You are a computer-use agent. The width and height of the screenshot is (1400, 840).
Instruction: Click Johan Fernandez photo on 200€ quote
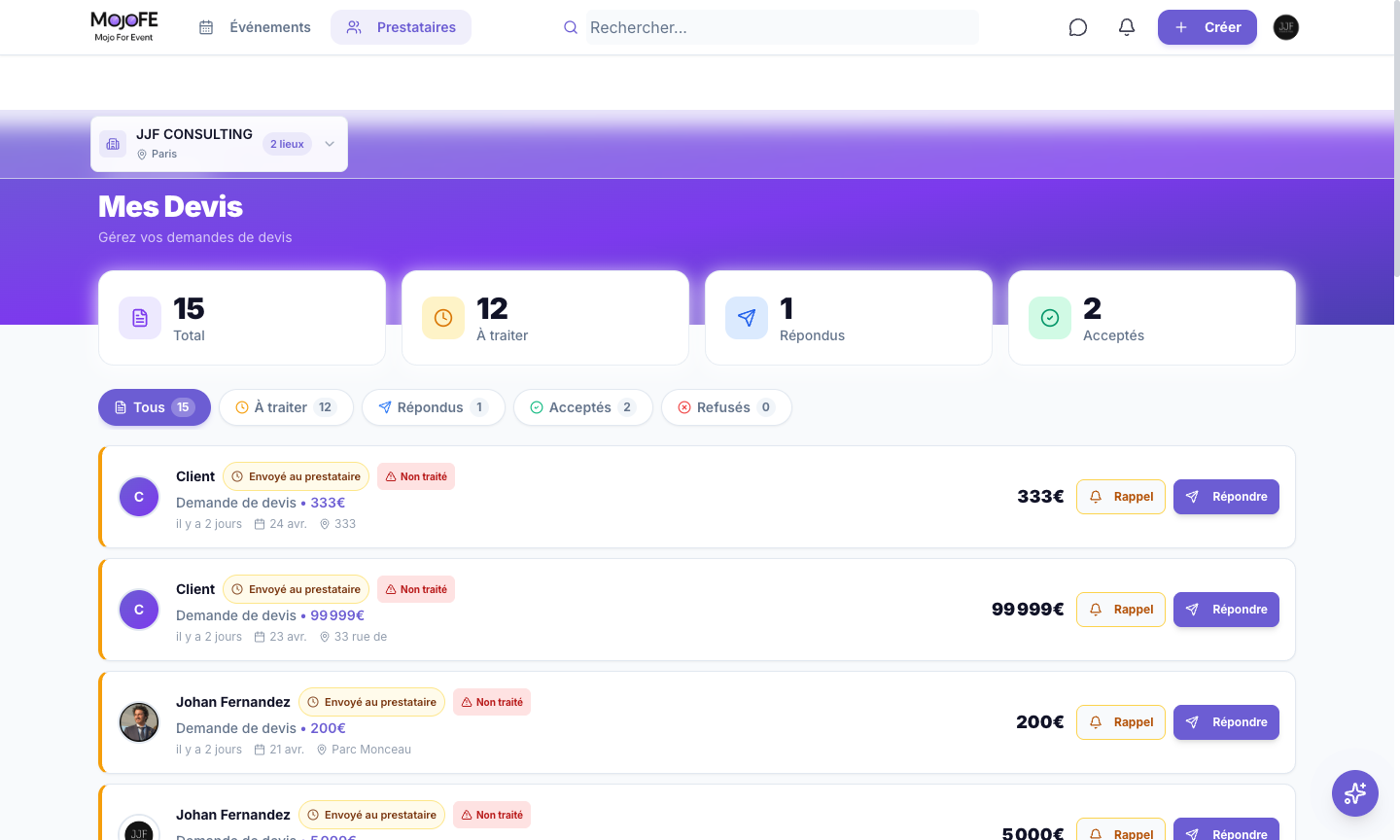tap(139, 722)
